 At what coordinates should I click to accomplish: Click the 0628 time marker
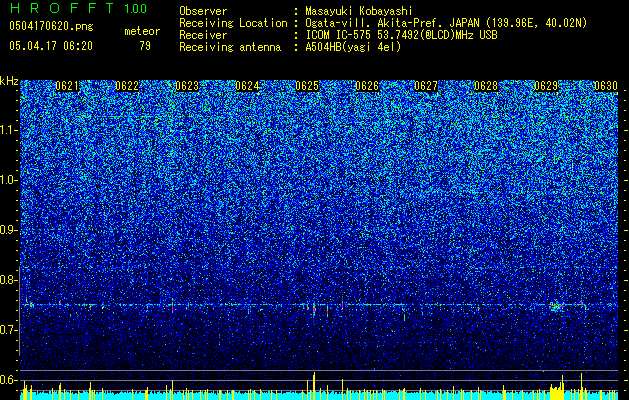(x=486, y=86)
